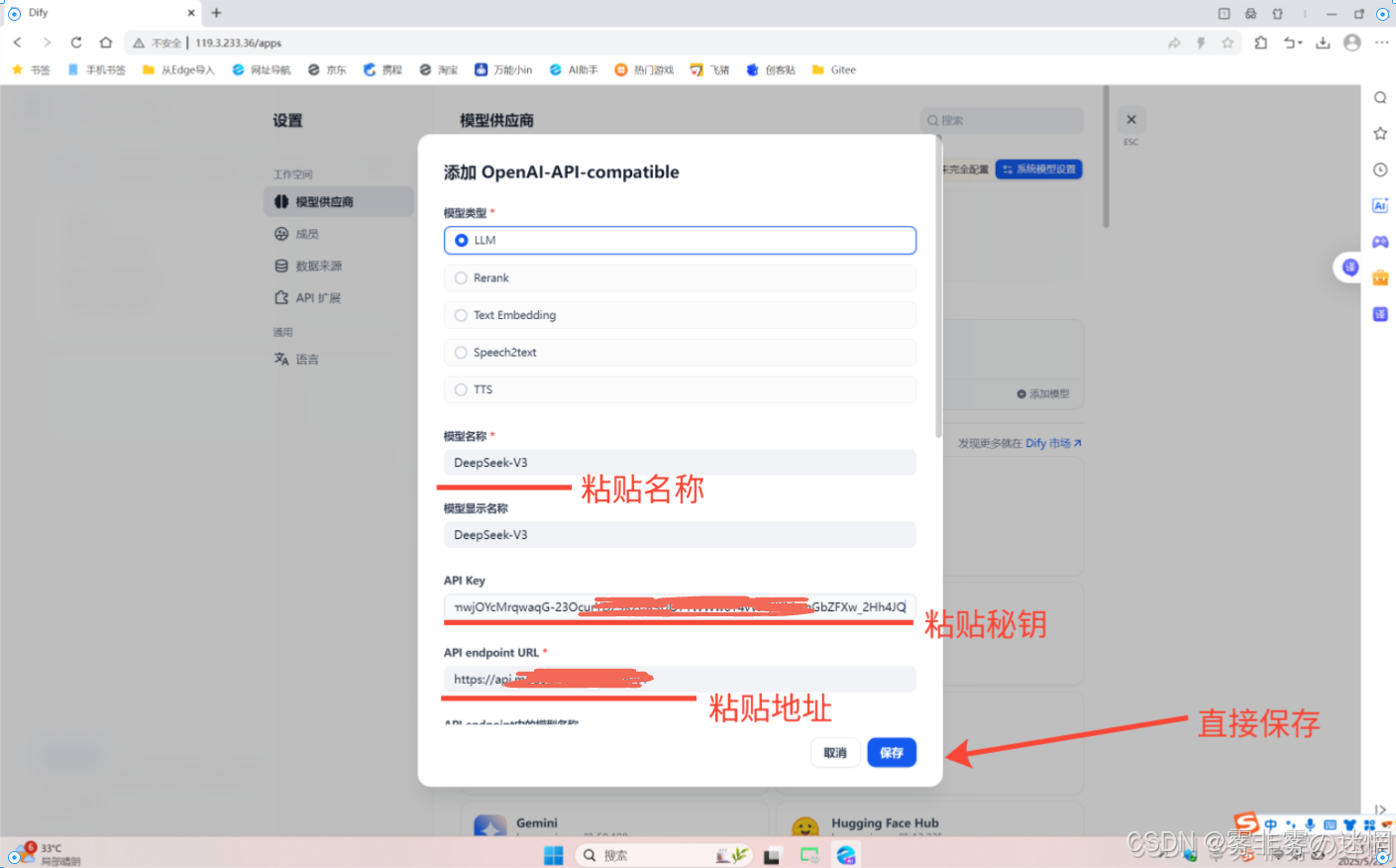
Task: Click the browser sidebar search icon
Action: [x=1380, y=97]
